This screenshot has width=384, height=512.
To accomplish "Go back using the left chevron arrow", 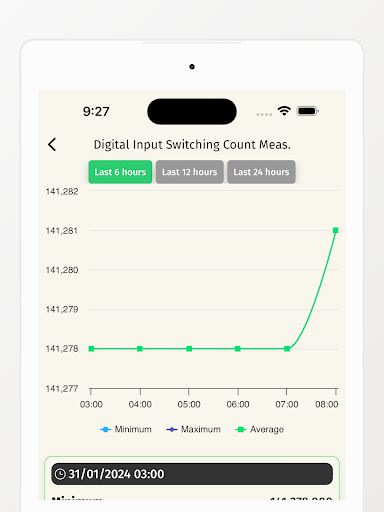I will (52, 145).
